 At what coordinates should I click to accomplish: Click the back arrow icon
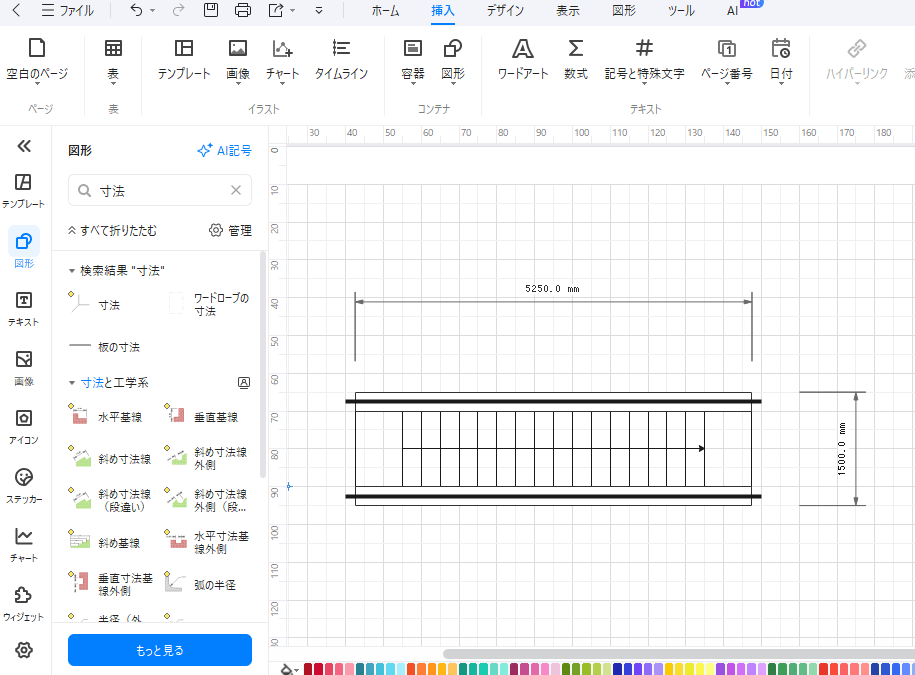tap(16, 10)
